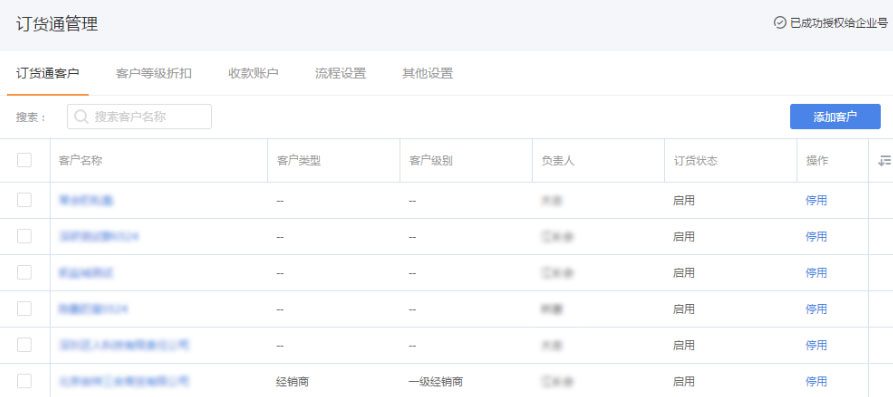Go to the 收款账户 tab

pyautogui.click(x=253, y=73)
